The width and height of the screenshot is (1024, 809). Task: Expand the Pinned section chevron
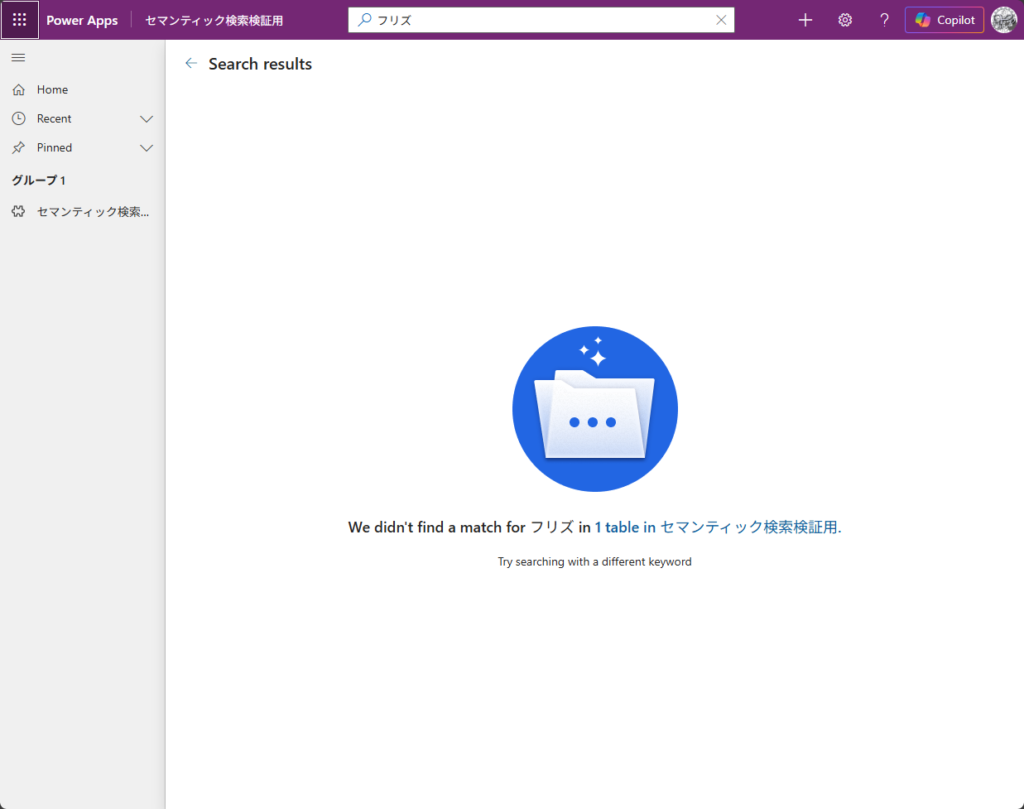pos(146,148)
